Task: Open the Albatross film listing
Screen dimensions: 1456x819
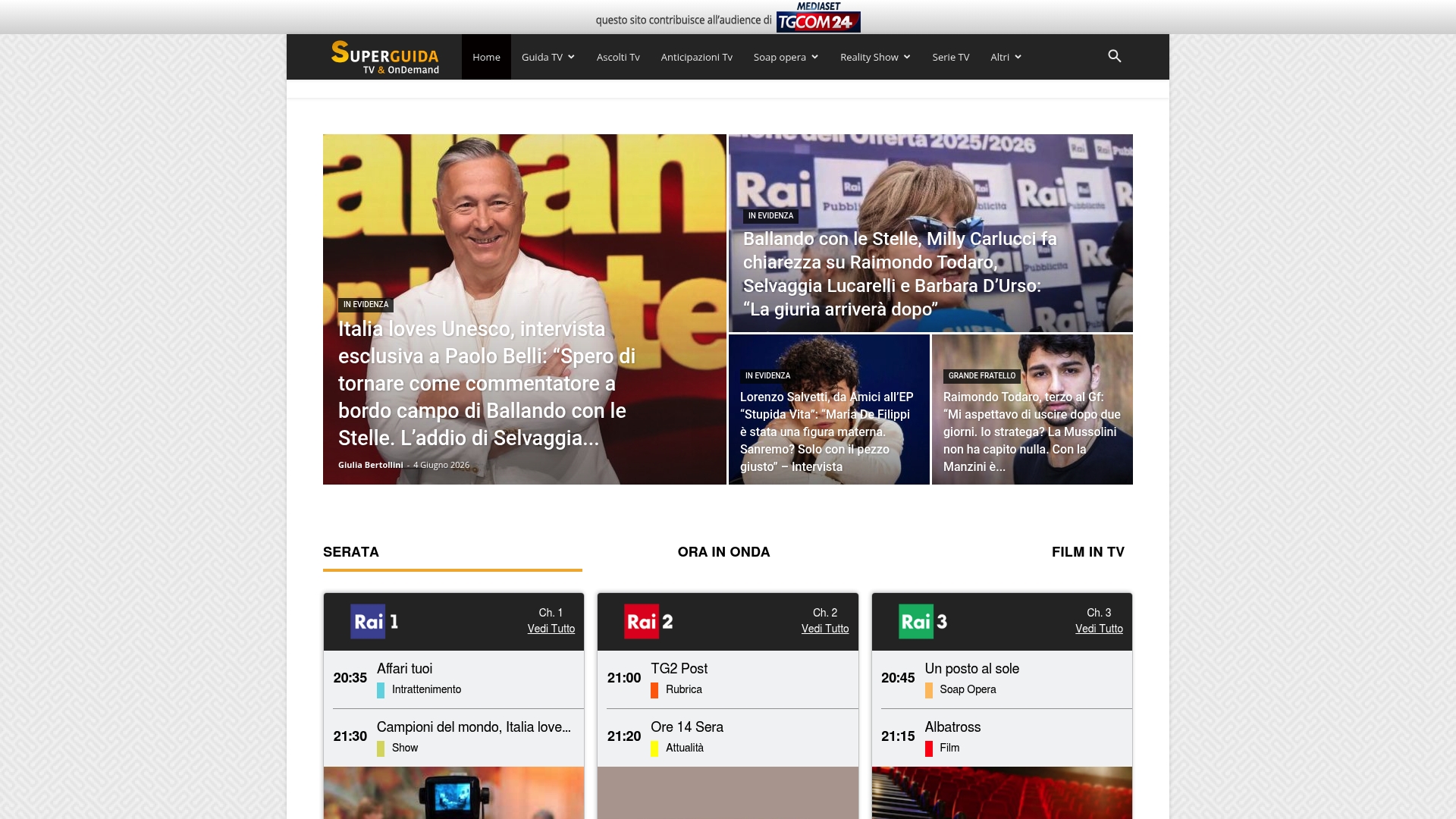Action: pyautogui.click(x=952, y=727)
